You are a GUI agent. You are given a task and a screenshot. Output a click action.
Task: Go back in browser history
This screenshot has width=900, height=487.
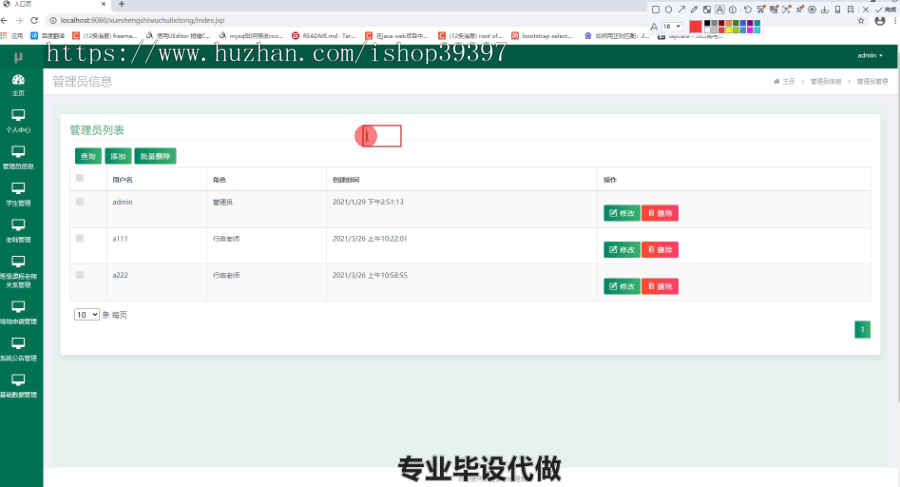[5, 20]
